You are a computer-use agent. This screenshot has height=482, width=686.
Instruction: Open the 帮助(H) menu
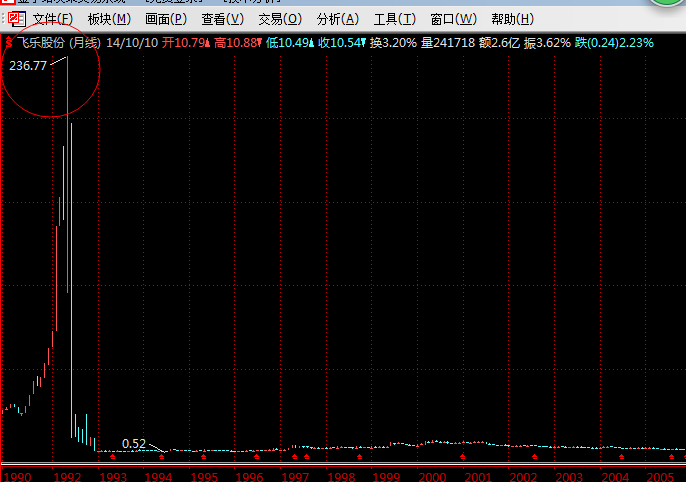click(x=512, y=19)
